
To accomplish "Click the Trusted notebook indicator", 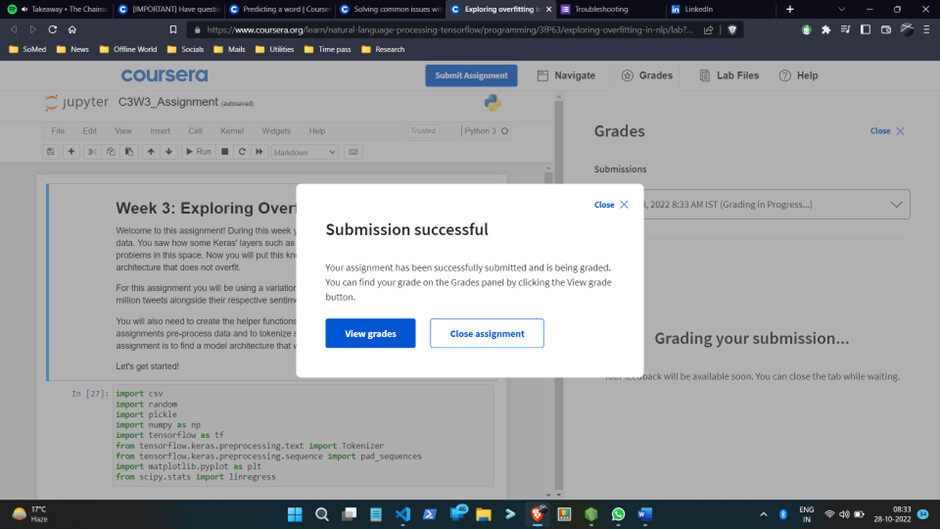I will pos(423,131).
